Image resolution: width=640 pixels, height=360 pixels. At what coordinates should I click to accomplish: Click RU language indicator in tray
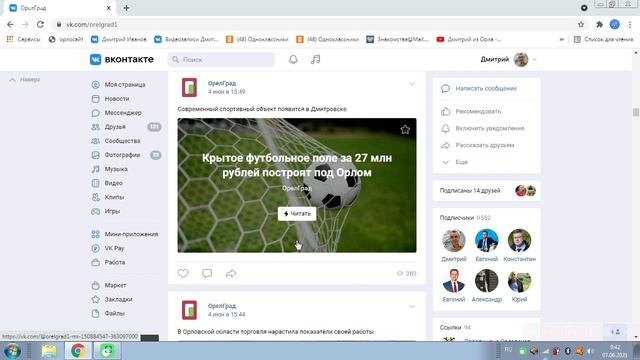pos(508,350)
